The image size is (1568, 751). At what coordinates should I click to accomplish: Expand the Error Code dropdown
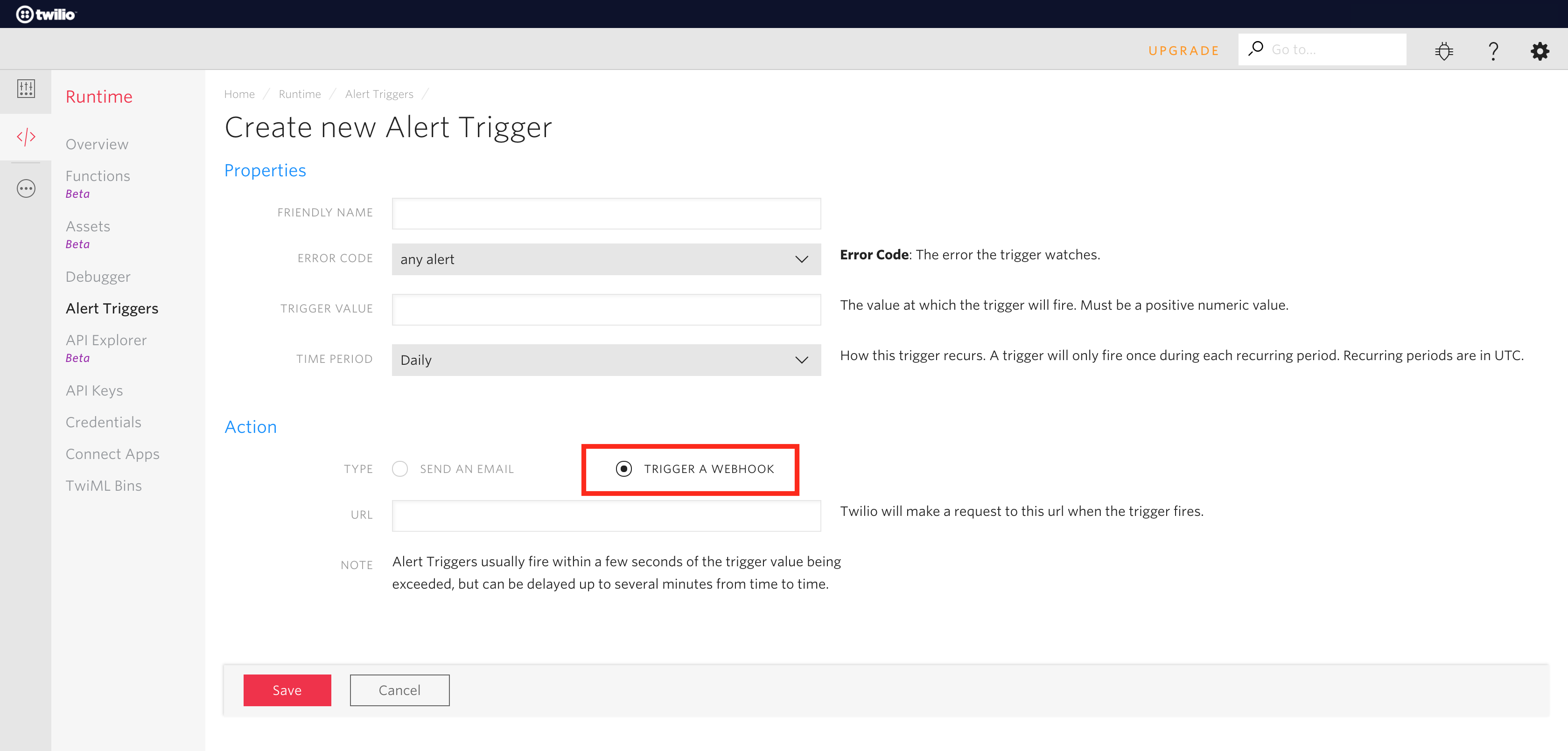(606, 259)
